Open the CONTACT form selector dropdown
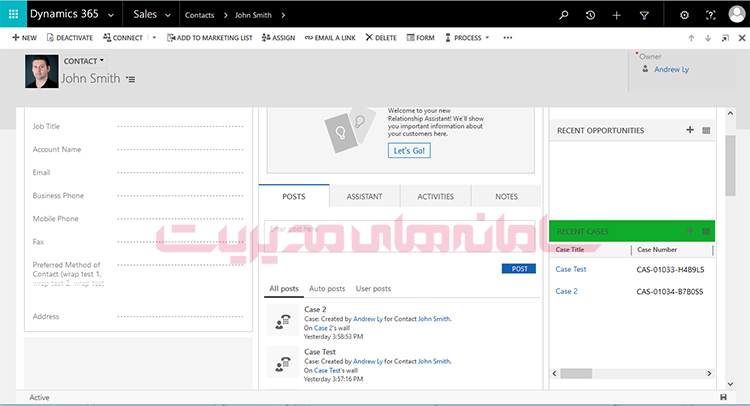The image size is (750, 406). pyautogui.click(x=84, y=61)
